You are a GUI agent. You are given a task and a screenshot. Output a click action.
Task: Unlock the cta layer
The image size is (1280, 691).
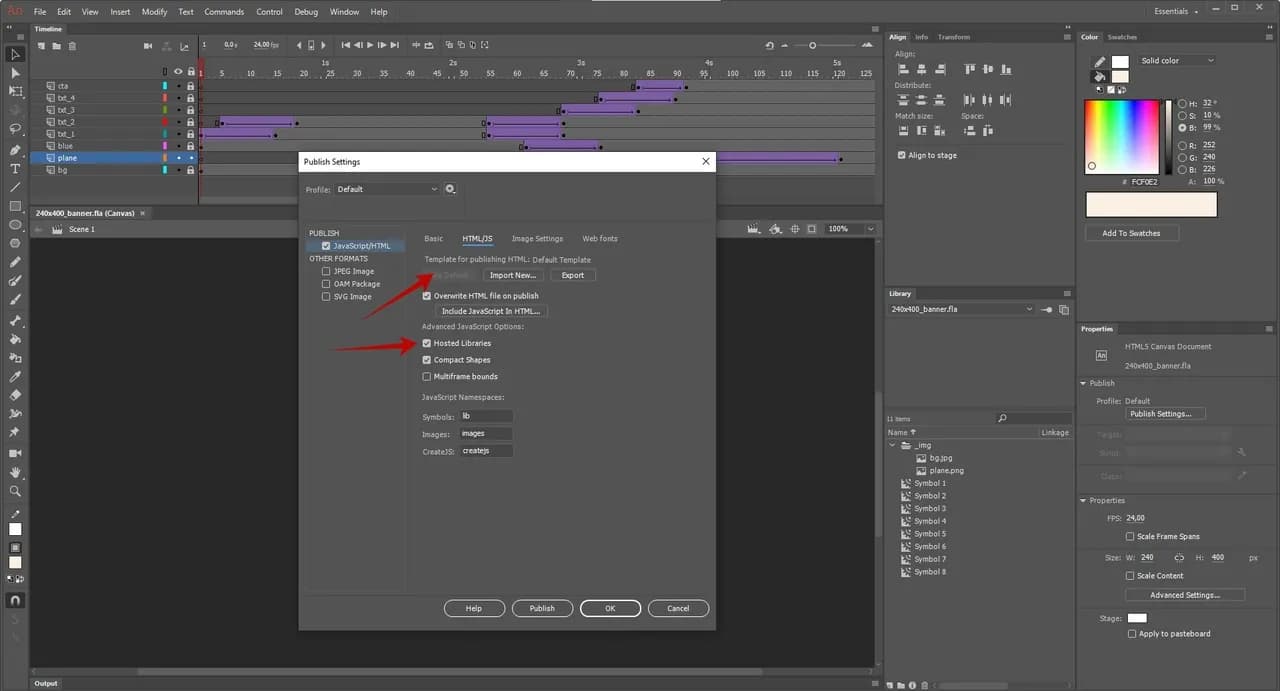[x=190, y=86]
